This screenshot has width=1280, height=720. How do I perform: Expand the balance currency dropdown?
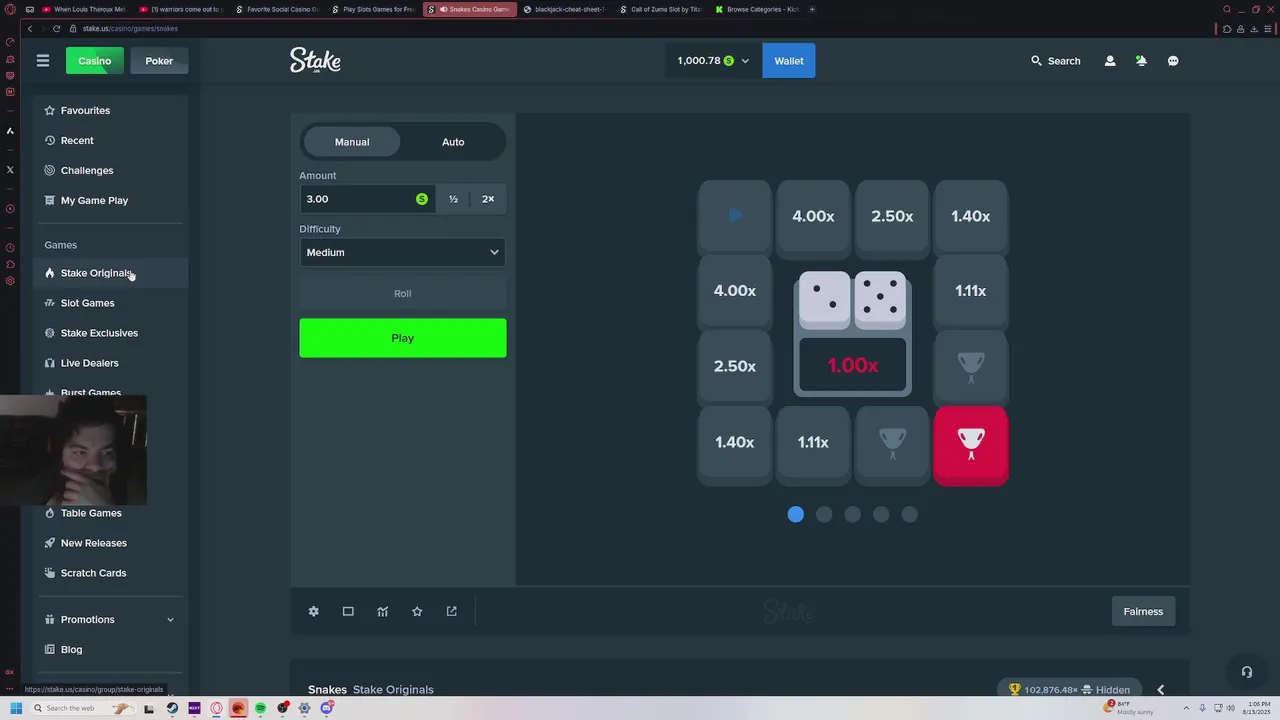tap(744, 61)
